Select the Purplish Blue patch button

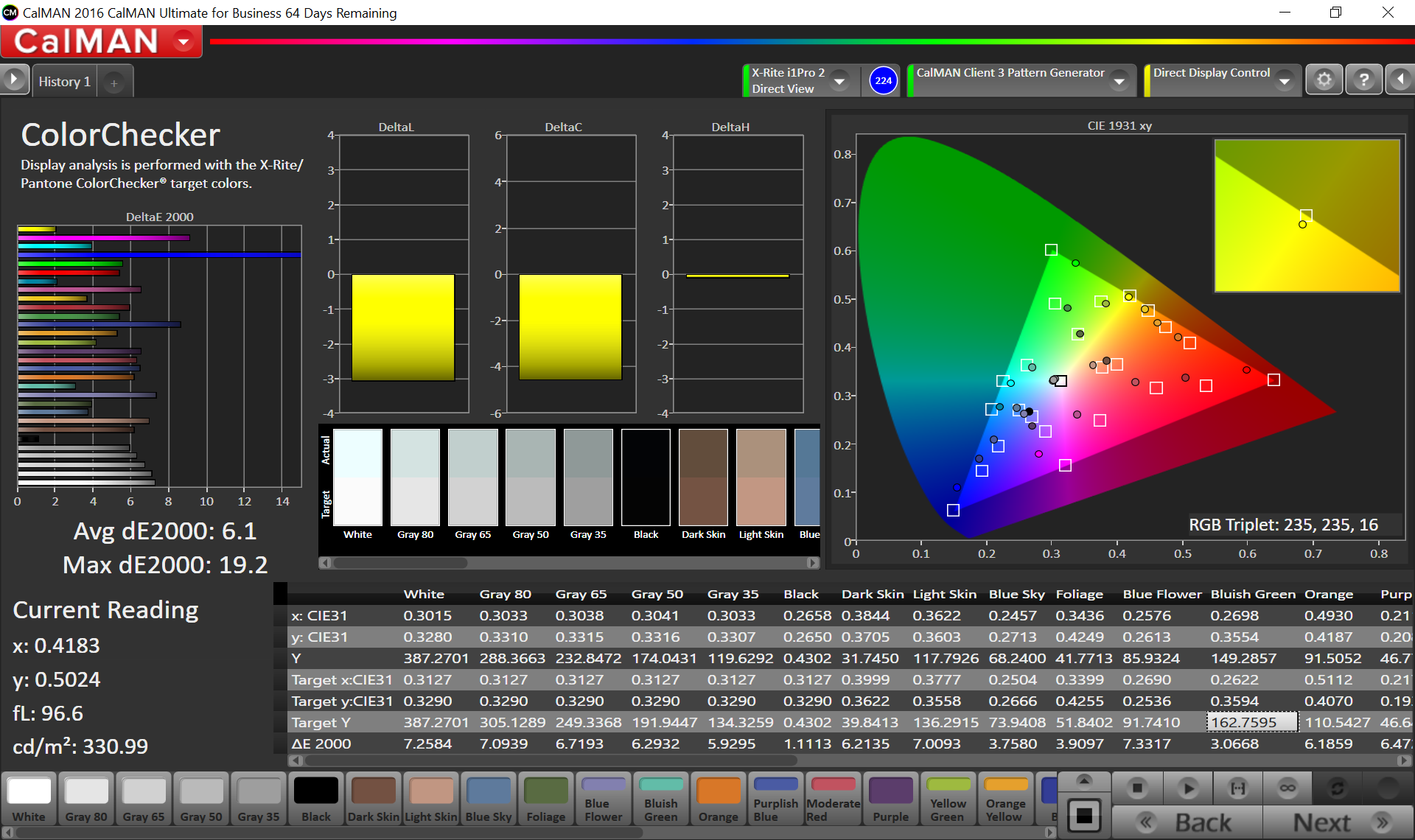[x=776, y=799]
